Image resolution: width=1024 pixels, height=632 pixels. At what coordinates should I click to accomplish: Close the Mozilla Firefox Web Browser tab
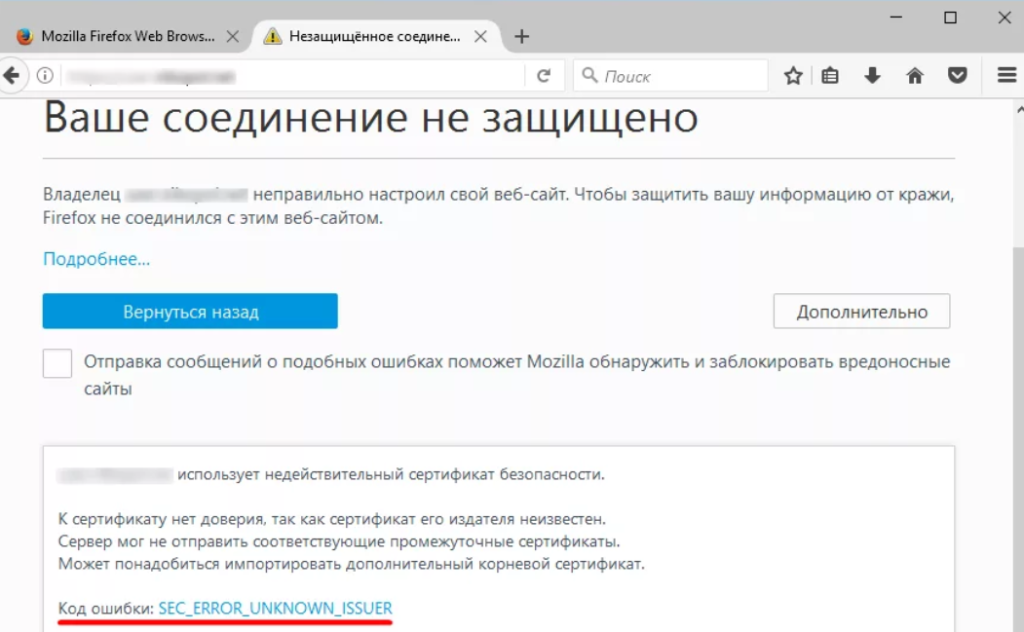[x=233, y=37]
